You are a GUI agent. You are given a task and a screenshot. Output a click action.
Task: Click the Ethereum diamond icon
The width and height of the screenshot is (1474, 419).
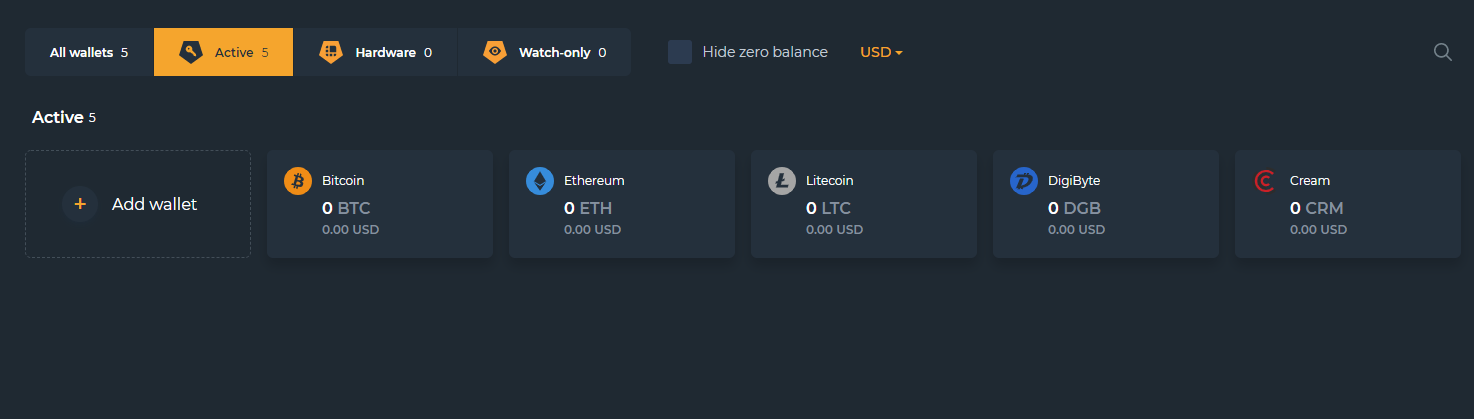(x=540, y=181)
